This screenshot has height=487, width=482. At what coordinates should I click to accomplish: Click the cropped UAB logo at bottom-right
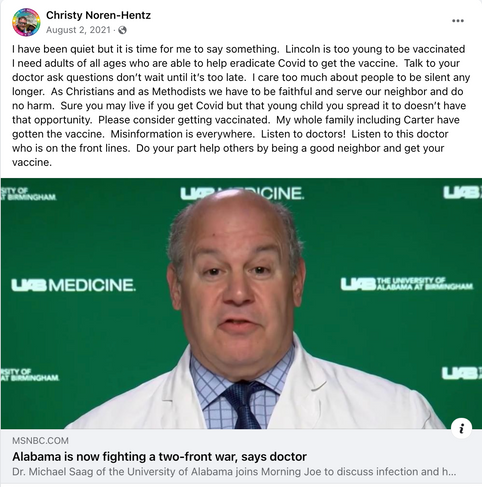tap(462, 373)
